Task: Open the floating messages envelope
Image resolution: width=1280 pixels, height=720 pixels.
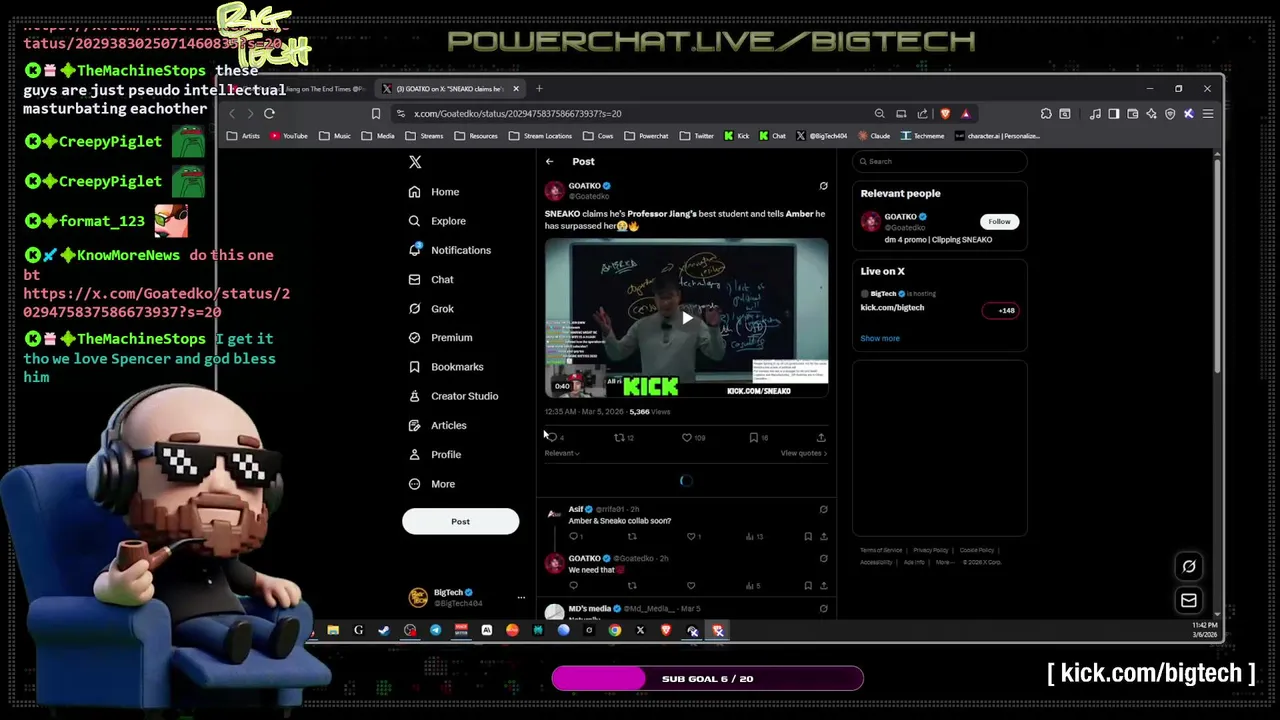Action: (1189, 601)
